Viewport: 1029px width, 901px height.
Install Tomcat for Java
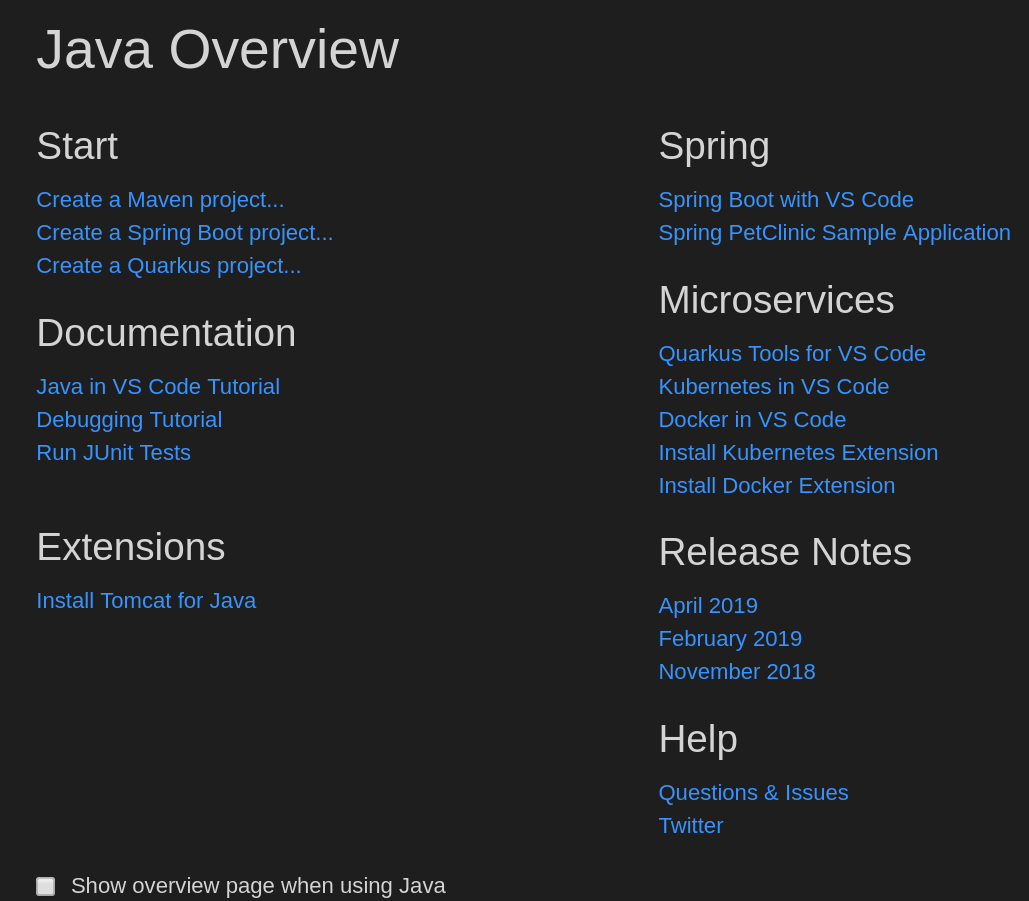click(x=146, y=600)
